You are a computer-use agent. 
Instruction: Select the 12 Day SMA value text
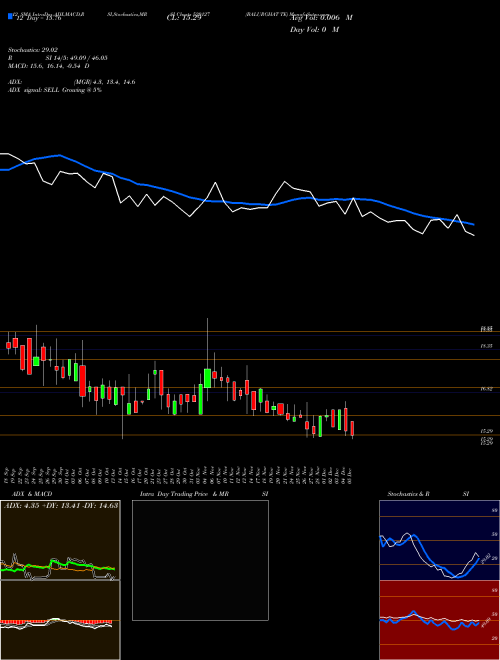pos(38,18)
